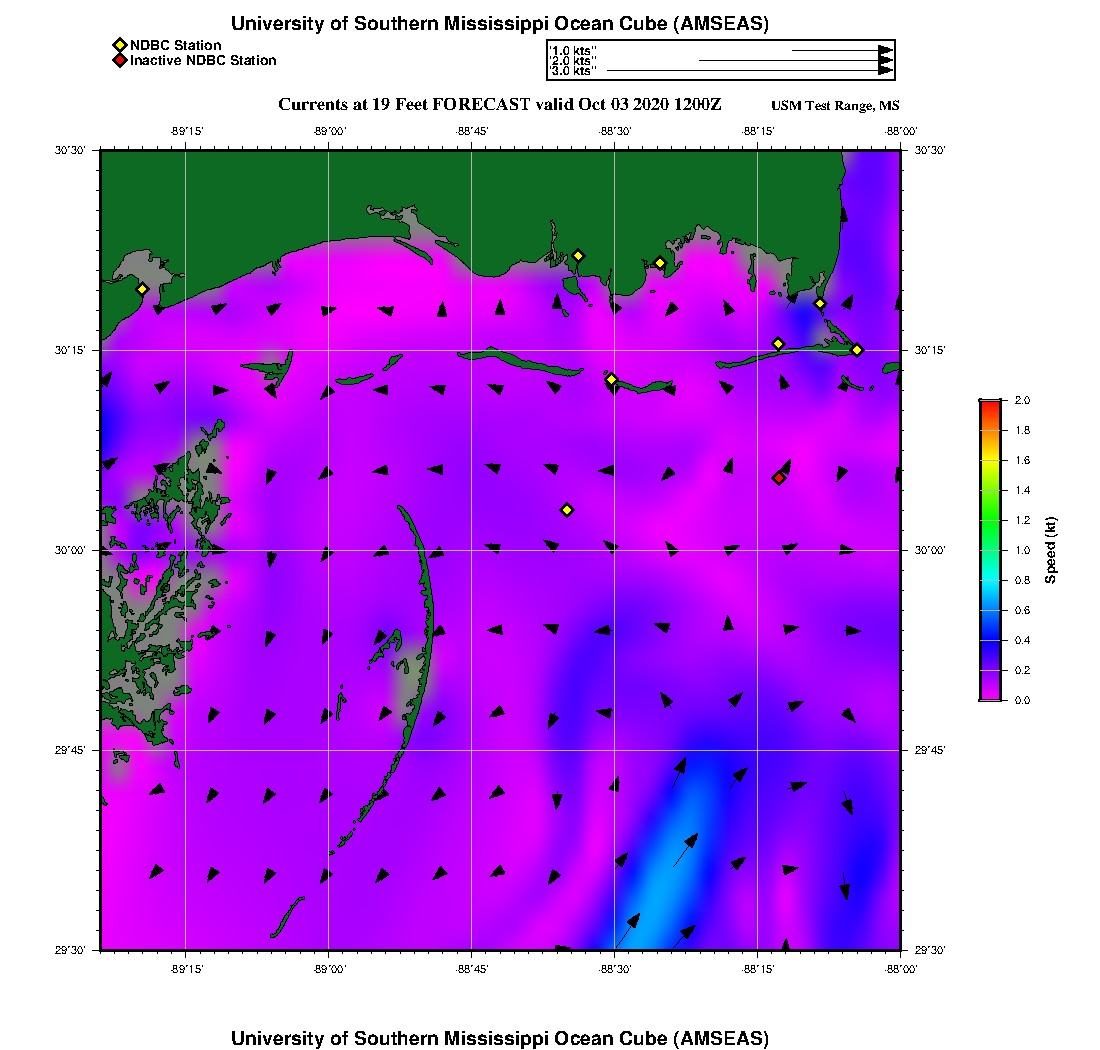Image resolution: width=1100 pixels, height=1050 pixels.
Task: Select yellow station marker directly north of red marker
Action: click(x=778, y=344)
